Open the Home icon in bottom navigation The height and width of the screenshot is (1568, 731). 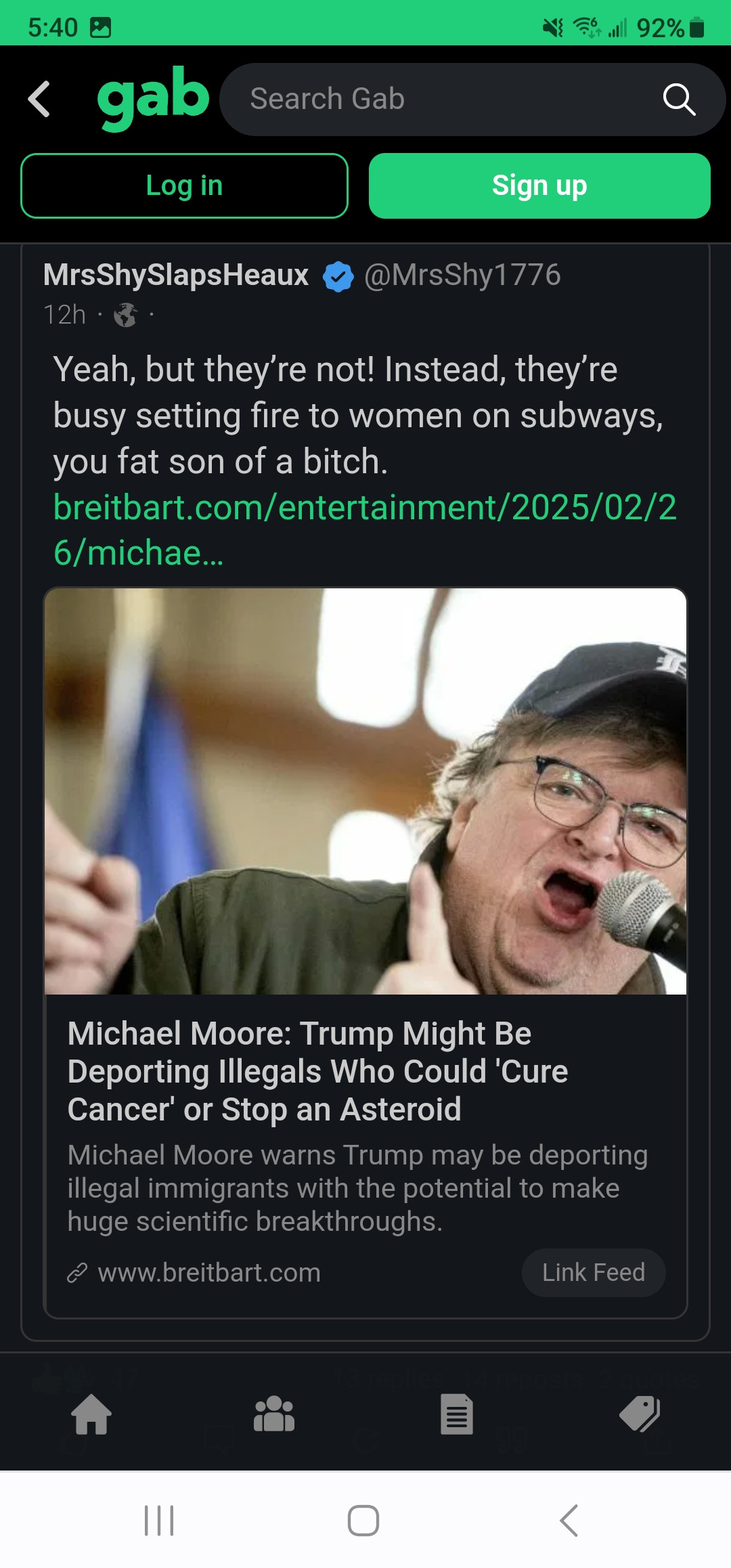(x=91, y=1414)
